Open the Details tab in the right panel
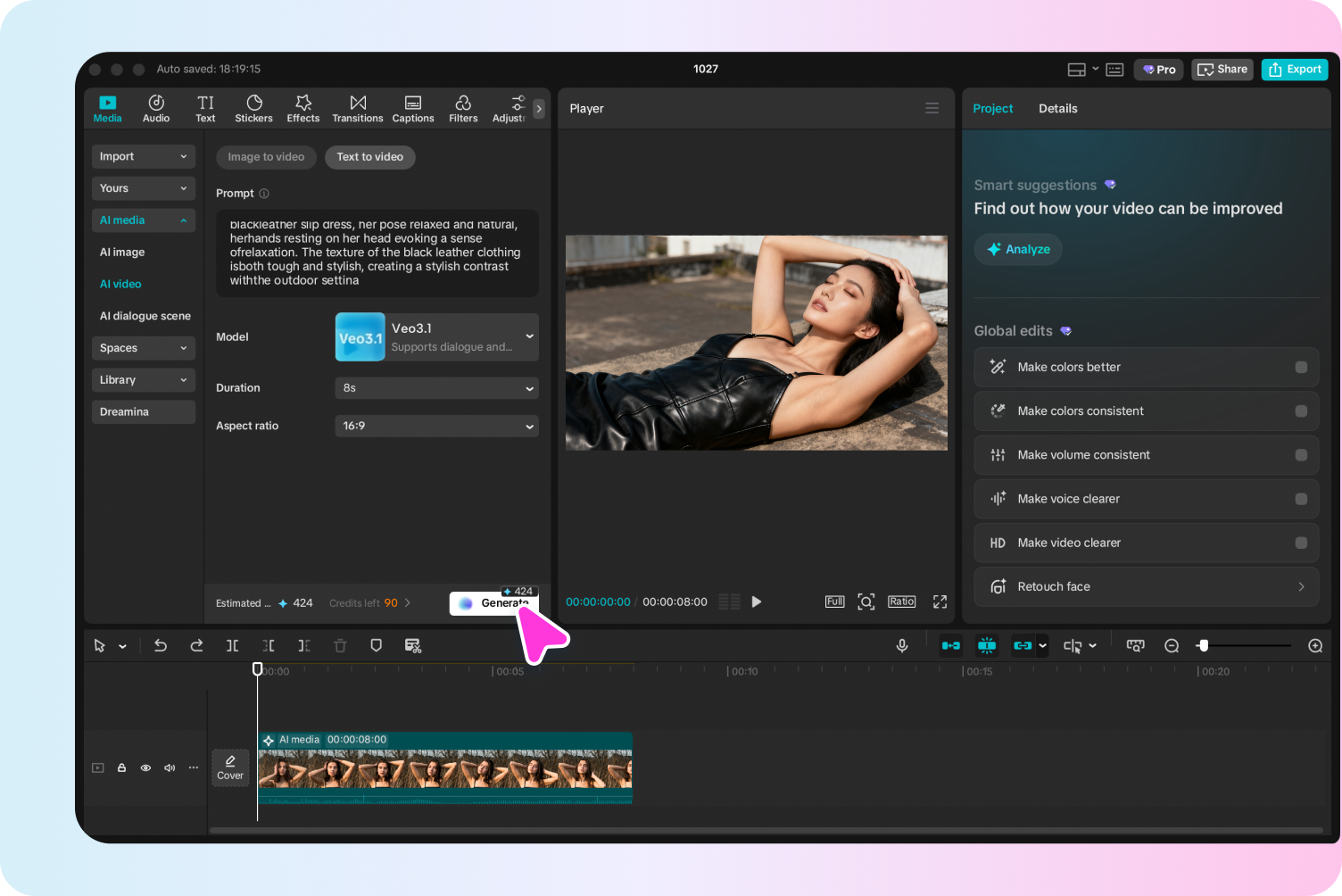 [1058, 108]
